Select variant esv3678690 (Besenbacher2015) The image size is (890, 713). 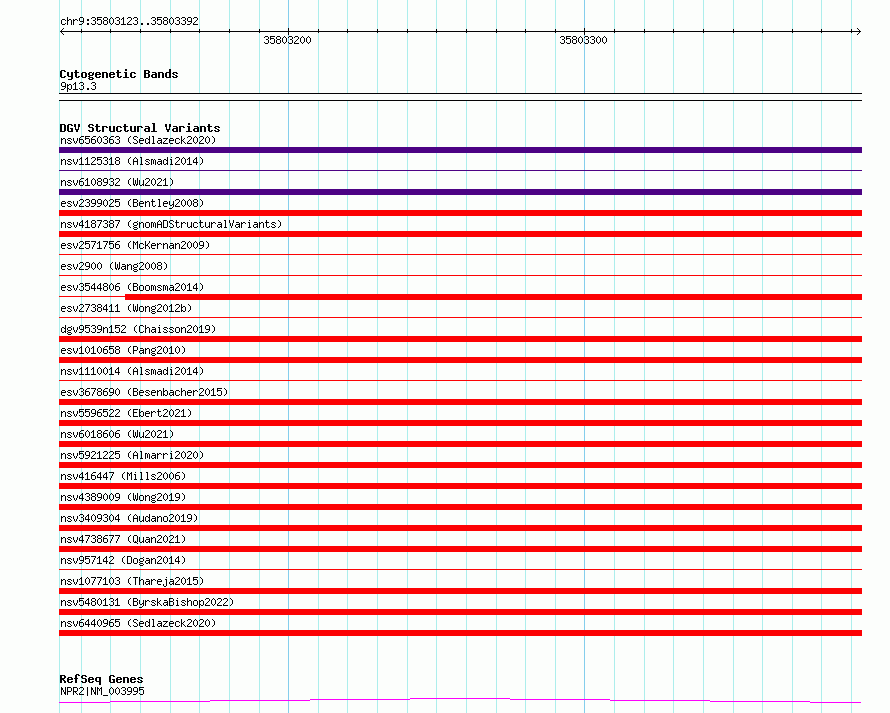point(144,392)
